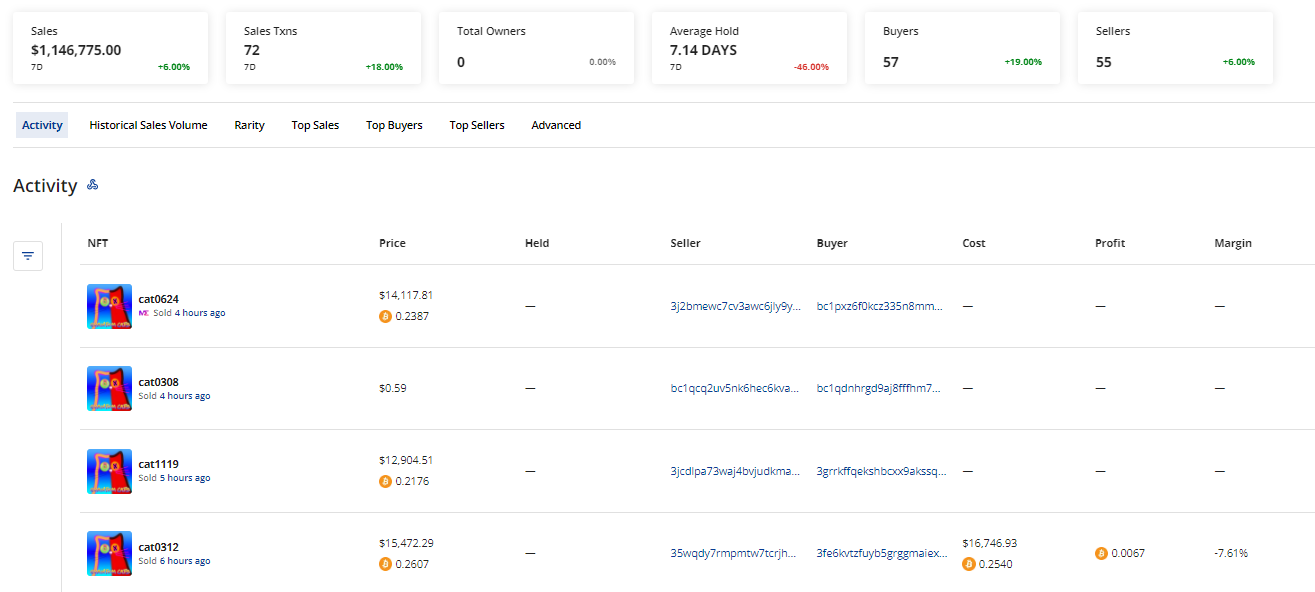
Task: Open the Top Buyers tab
Action: 394,125
